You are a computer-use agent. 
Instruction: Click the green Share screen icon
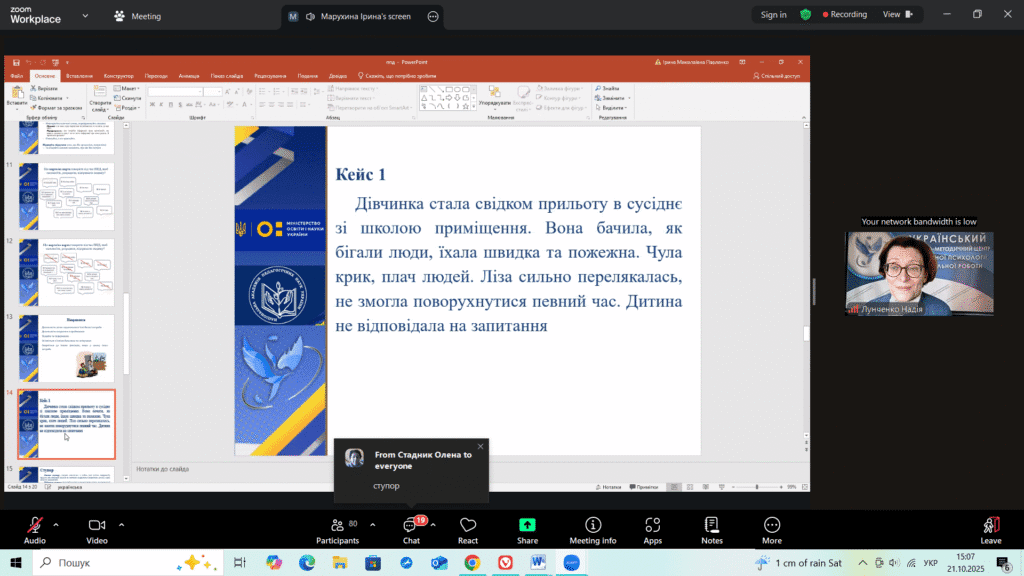(527, 525)
